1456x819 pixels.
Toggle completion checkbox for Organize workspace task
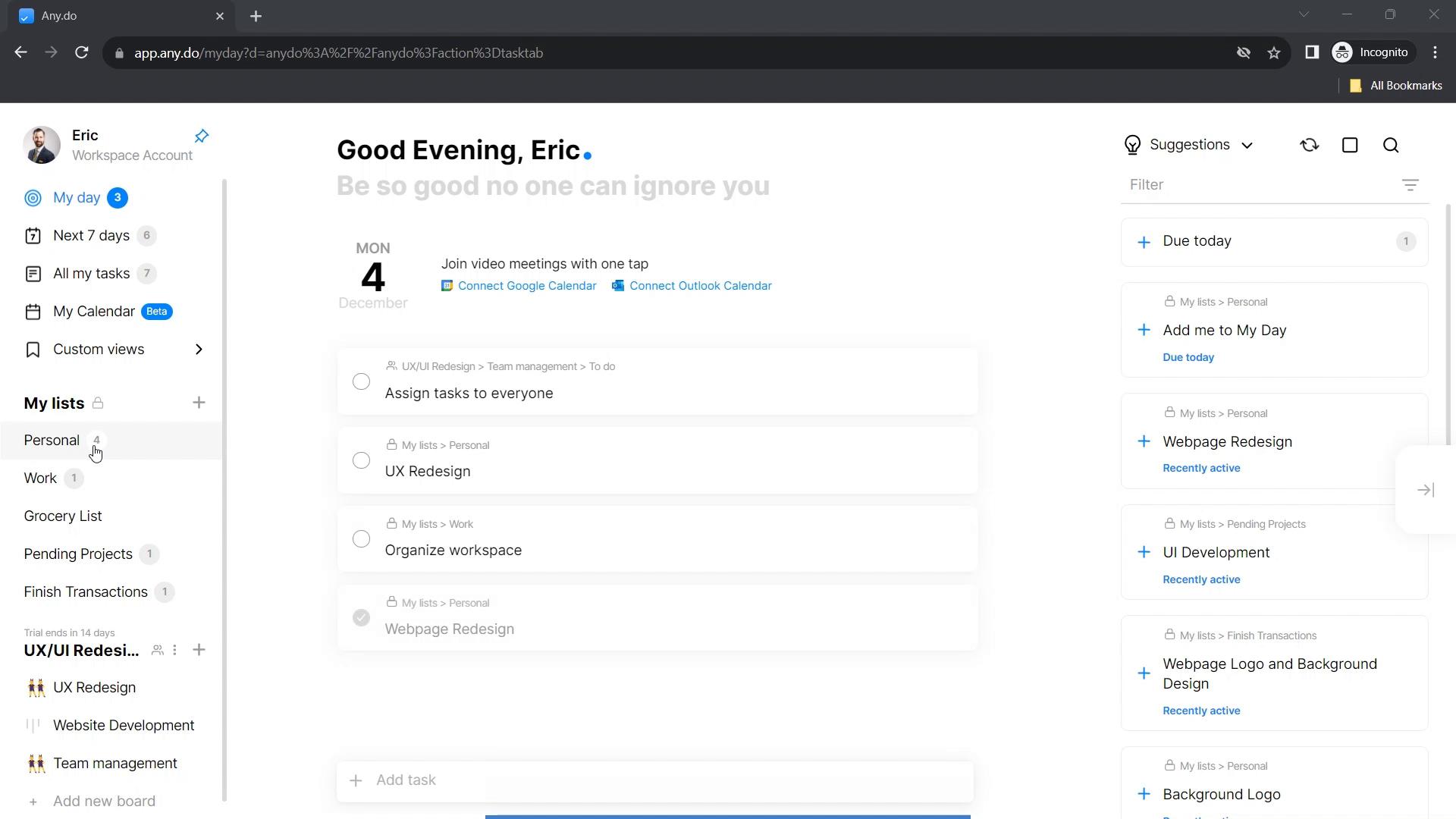[361, 539]
